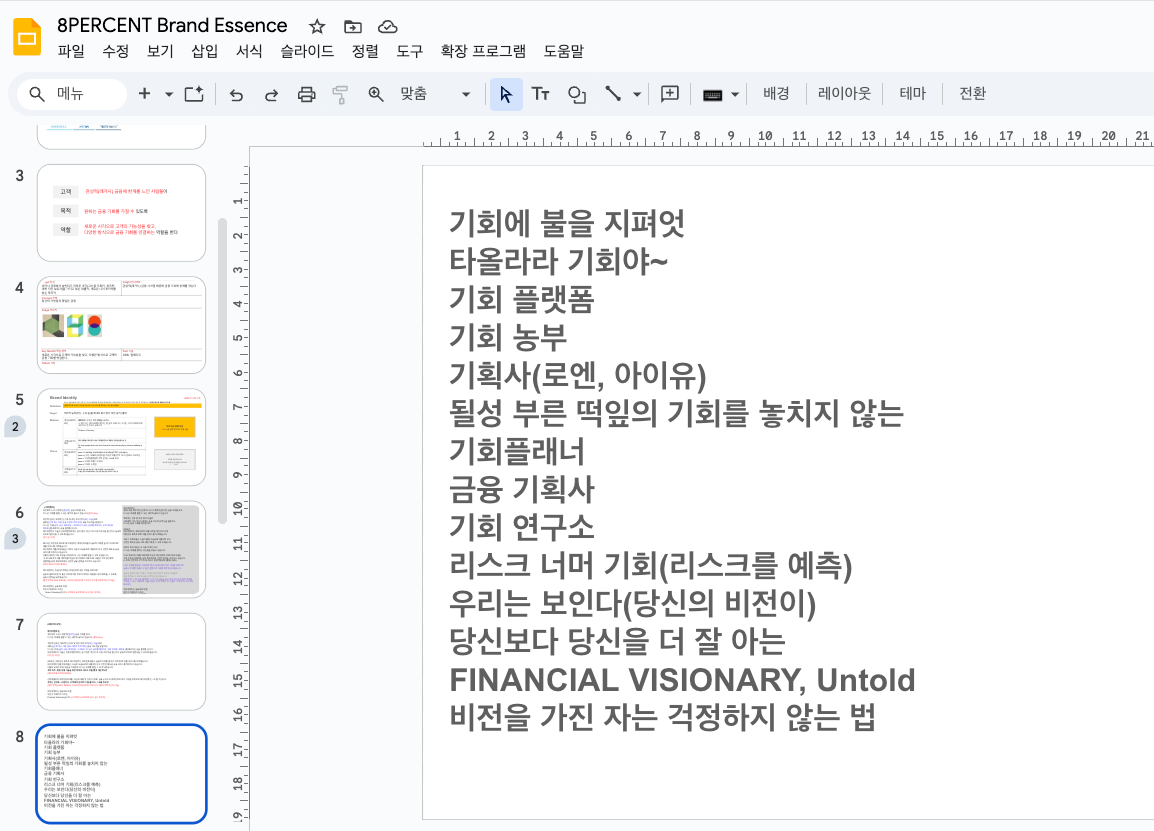
Task: Select slide 4 thumbnail with colored shapes
Action: tap(121, 325)
